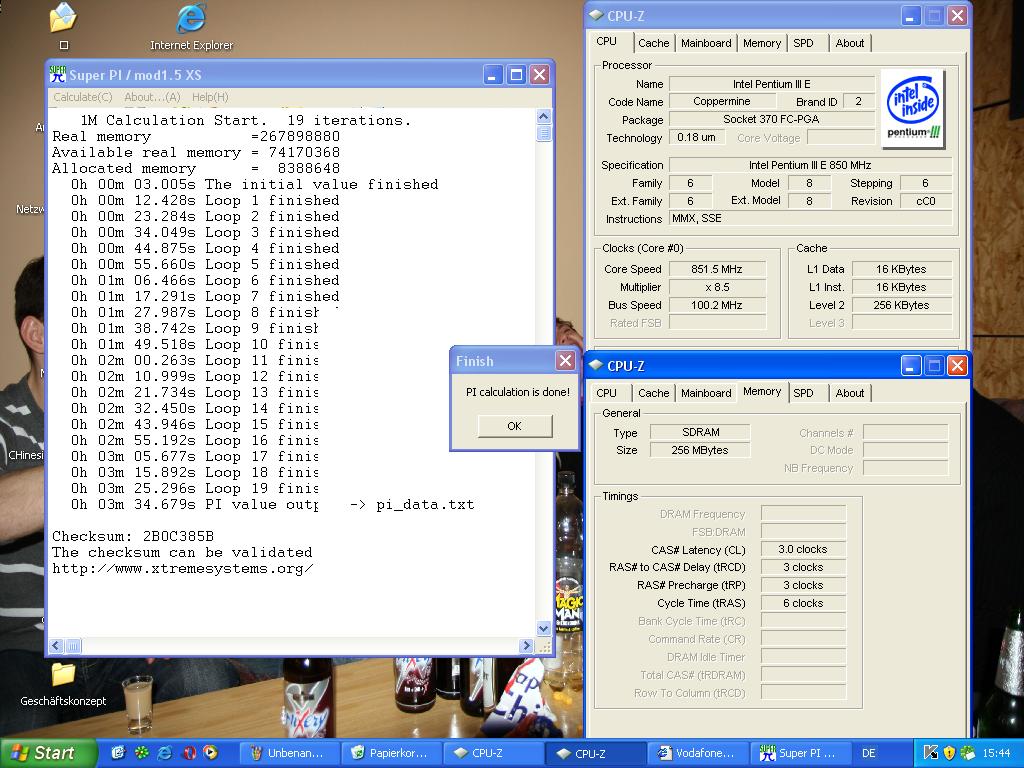Close the Finish dialog
Screen dimensions: 1024x768
pos(566,360)
